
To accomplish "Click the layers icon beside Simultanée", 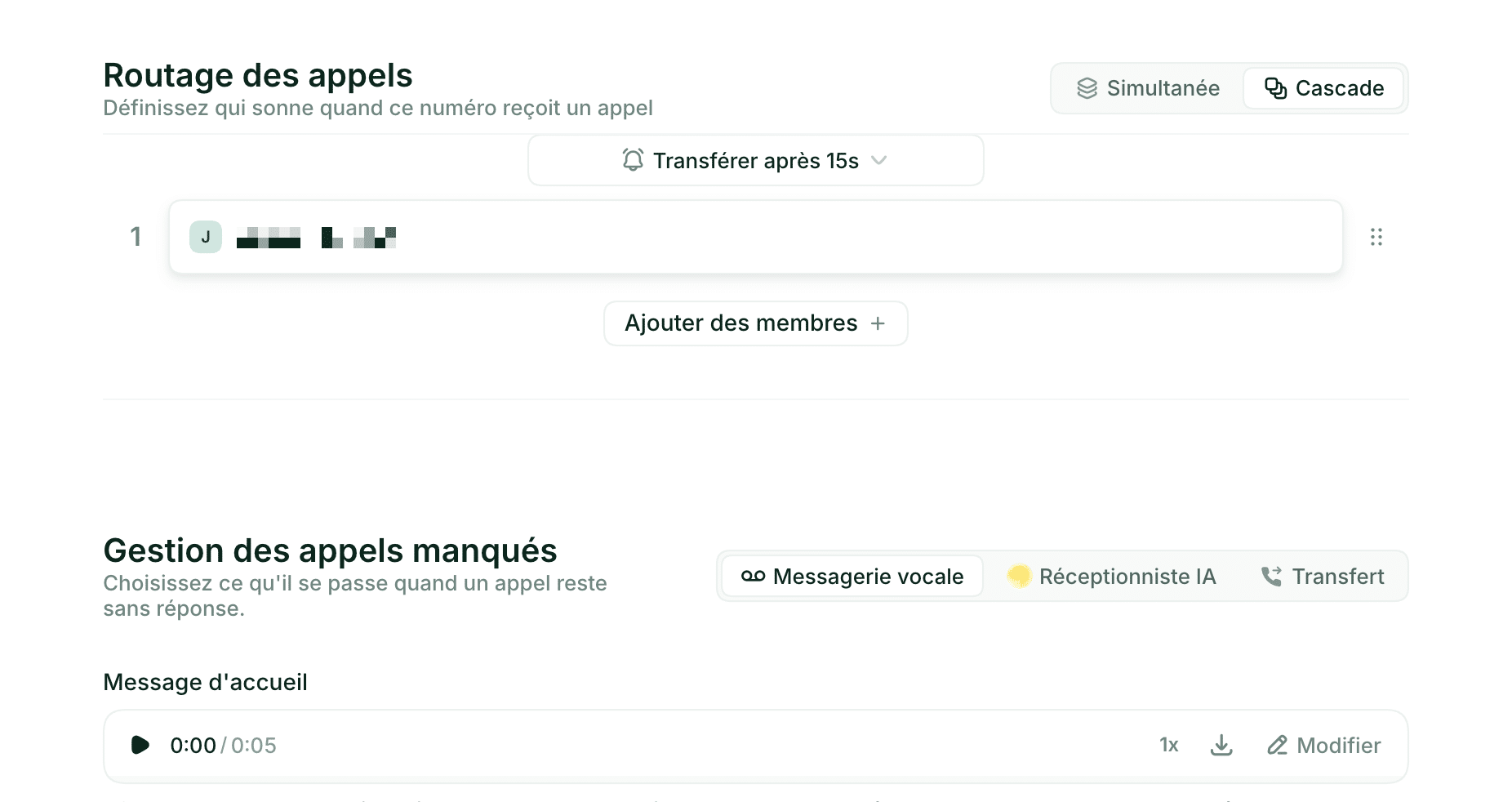I will (x=1087, y=88).
